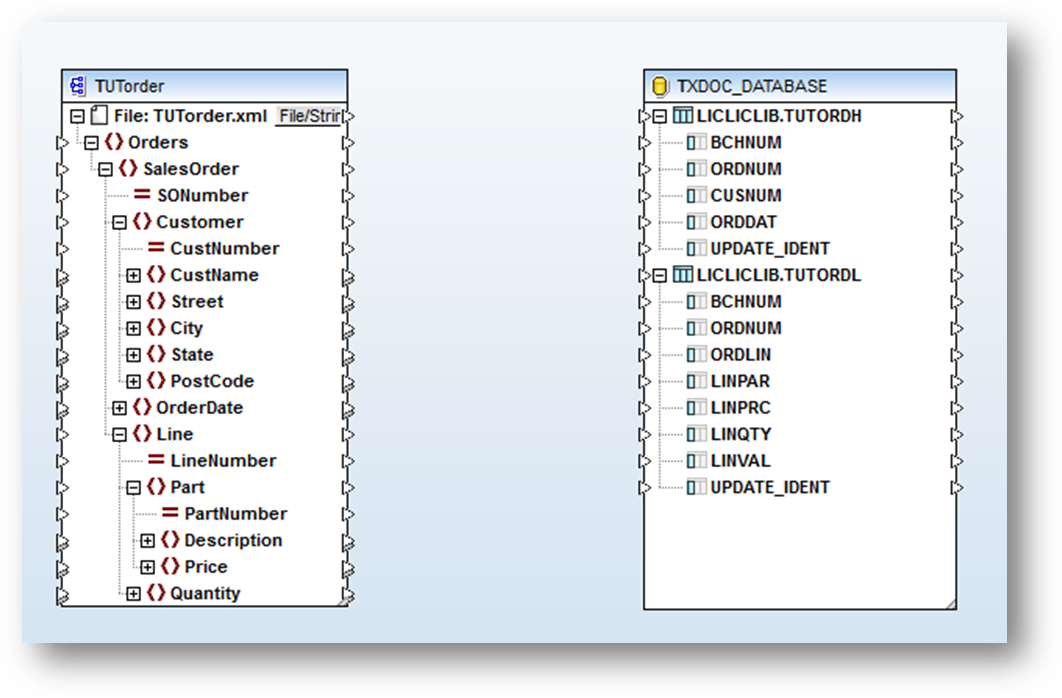Click the File/String button

[309, 116]
